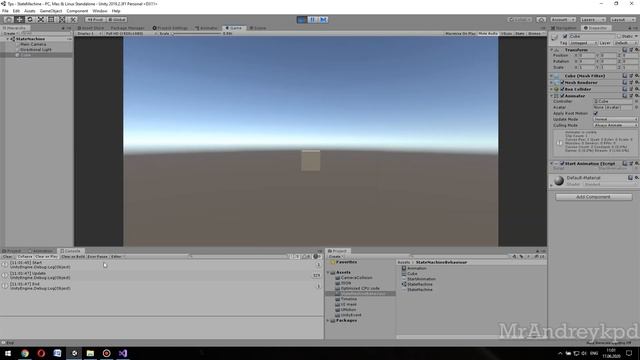Collapse the Transform component

click(551, 50)
